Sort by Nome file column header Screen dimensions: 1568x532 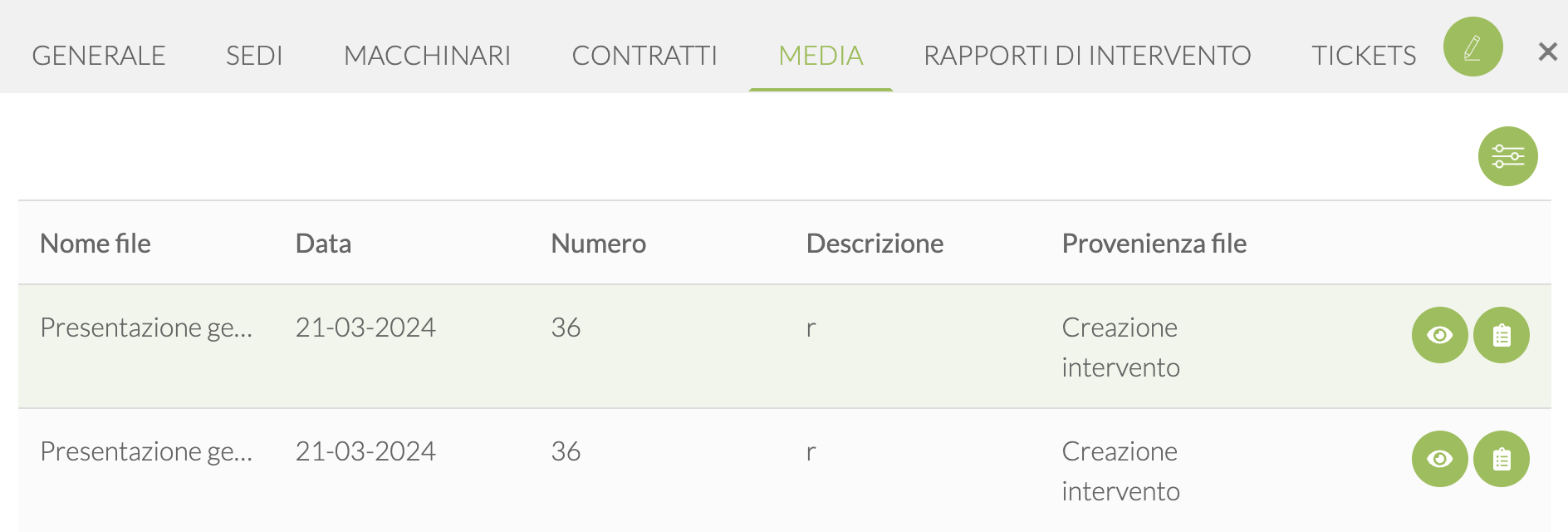pos(96,244)
